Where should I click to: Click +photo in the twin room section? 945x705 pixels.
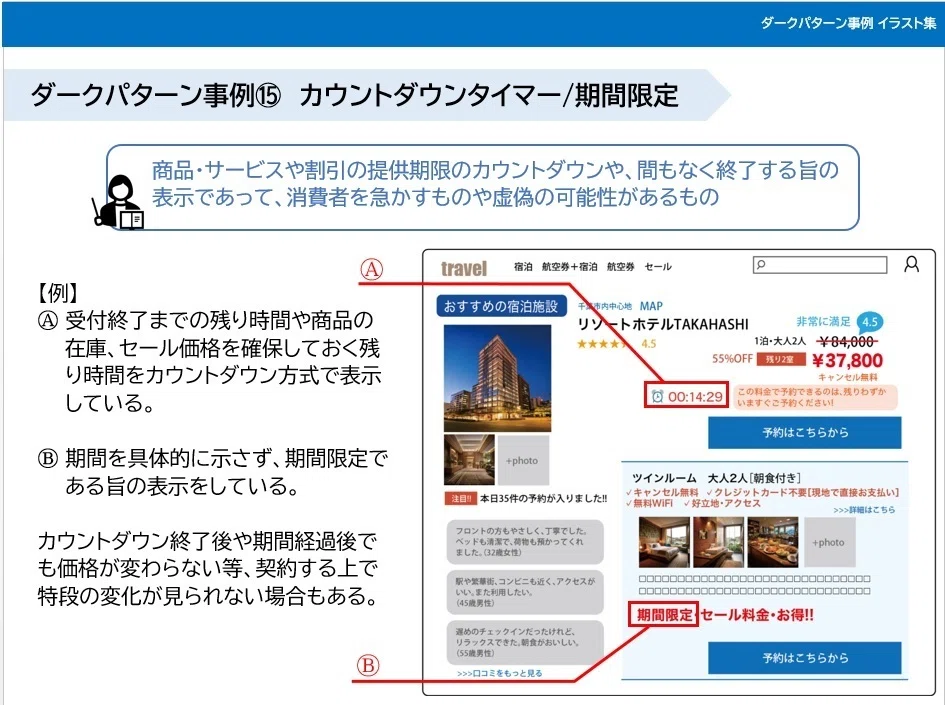[829, 542]
